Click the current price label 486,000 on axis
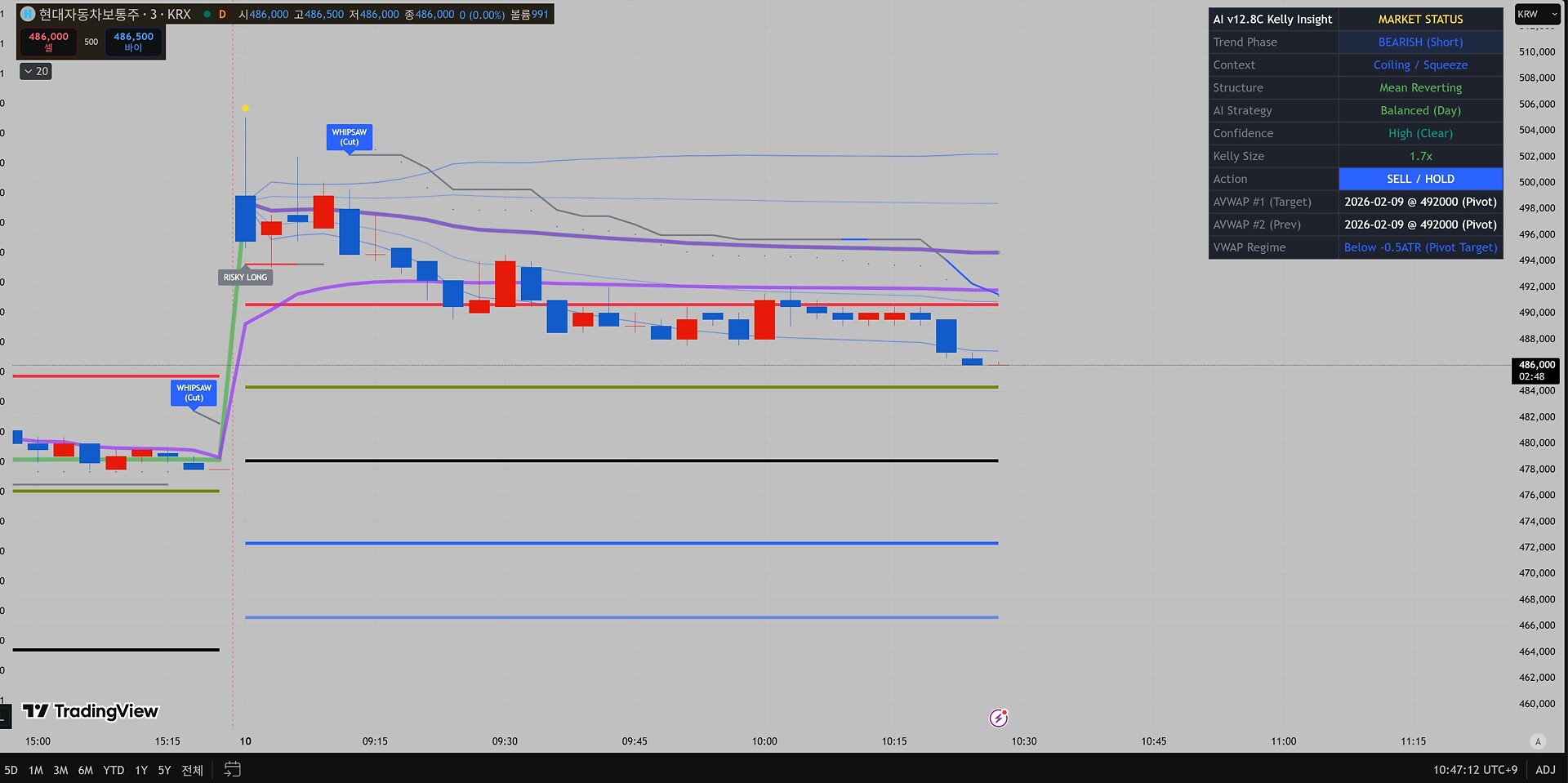Image resolution: width=1568 pixels, height=783 pixels. 1536,371
